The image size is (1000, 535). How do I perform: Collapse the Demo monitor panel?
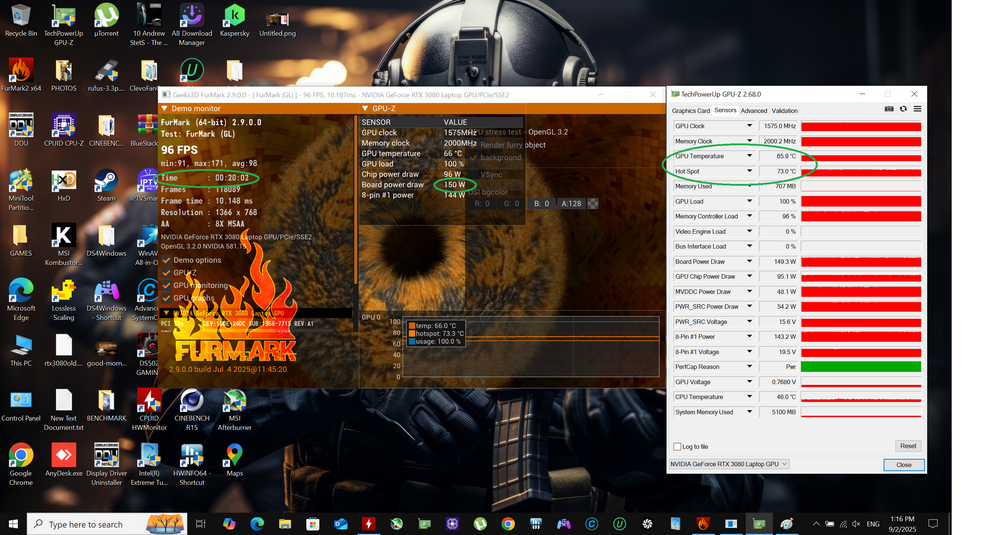pyautogui.click(x=165, y=108)
